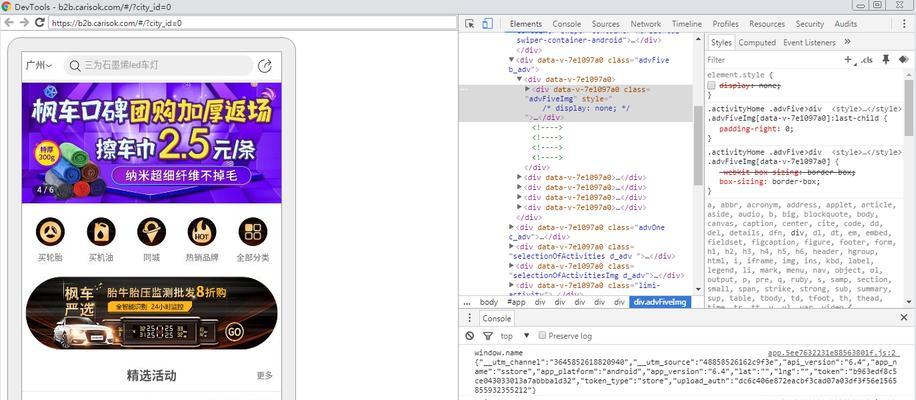Image resolution: width=916 pixels, height=400 pixels.
Task: Tap the 买机油 engine oil icon
Action: 101,232
